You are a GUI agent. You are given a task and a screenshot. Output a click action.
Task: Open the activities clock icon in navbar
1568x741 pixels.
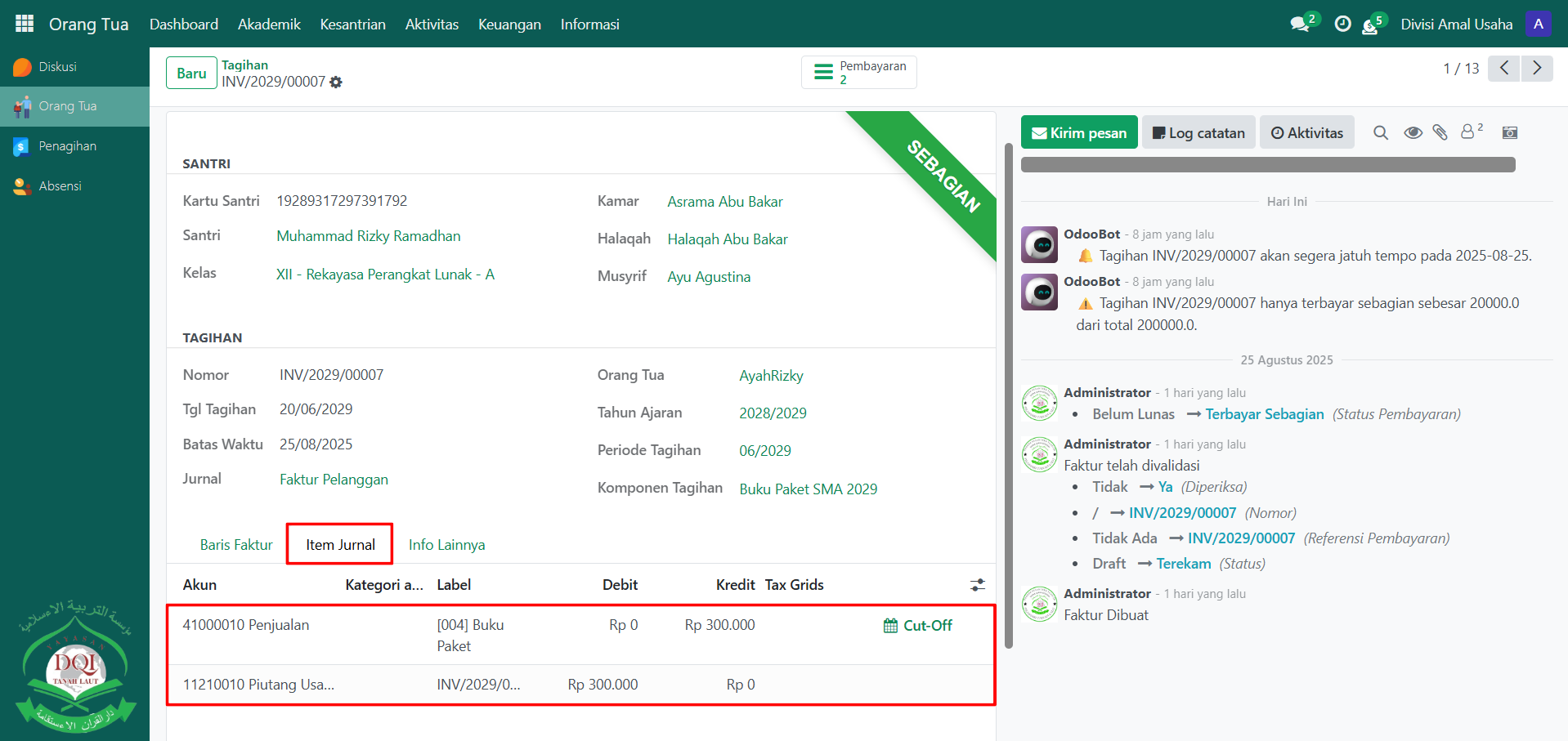click(1342, 25)
